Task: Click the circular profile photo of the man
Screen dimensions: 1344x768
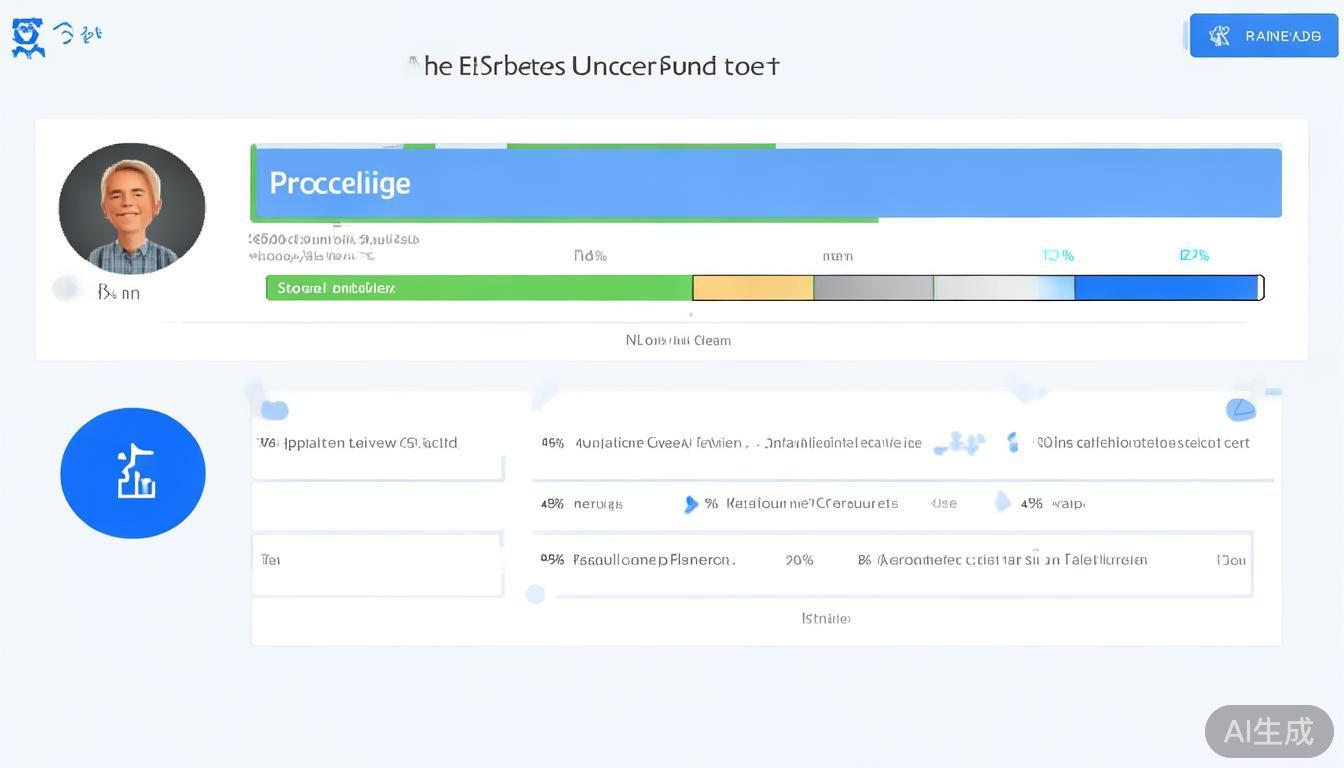Action: coord(132,208)
